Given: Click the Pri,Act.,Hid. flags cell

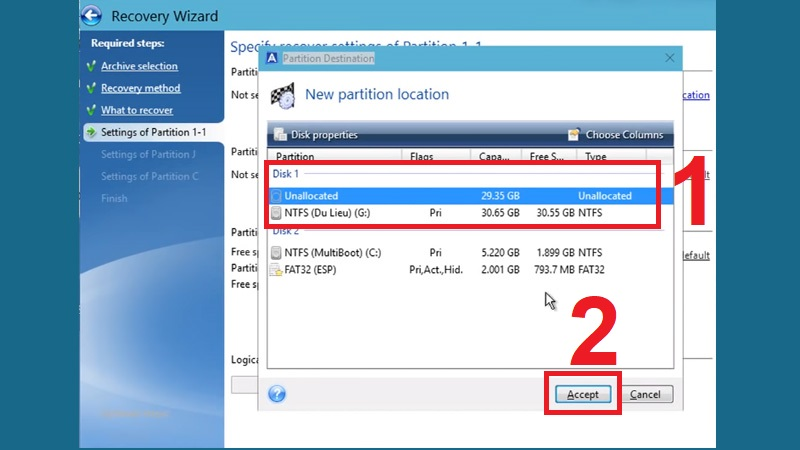Looking at the screenshot, I should 436,269.
